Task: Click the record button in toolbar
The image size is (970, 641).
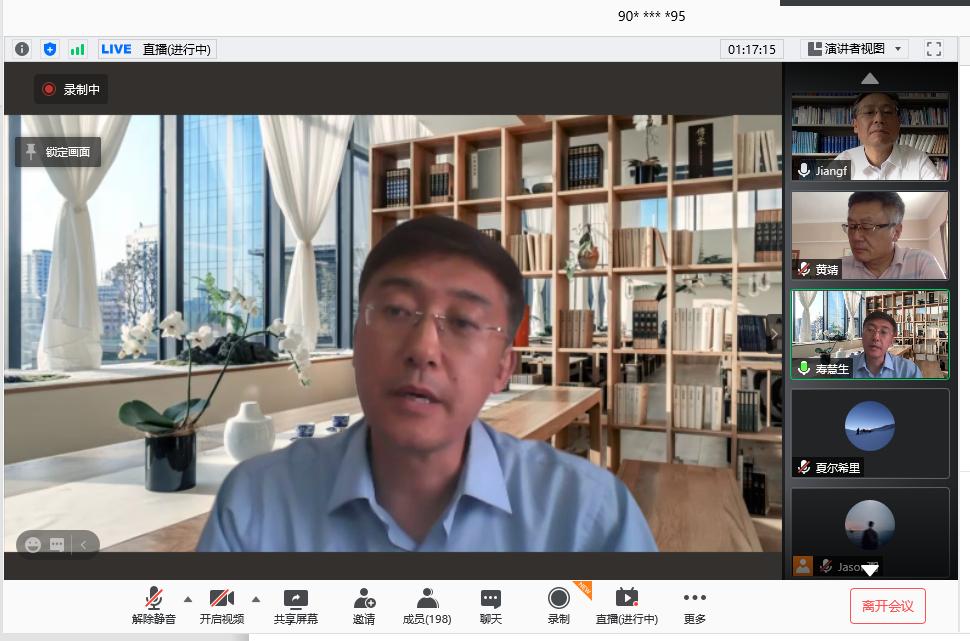Action: click(x=558, y=606)
